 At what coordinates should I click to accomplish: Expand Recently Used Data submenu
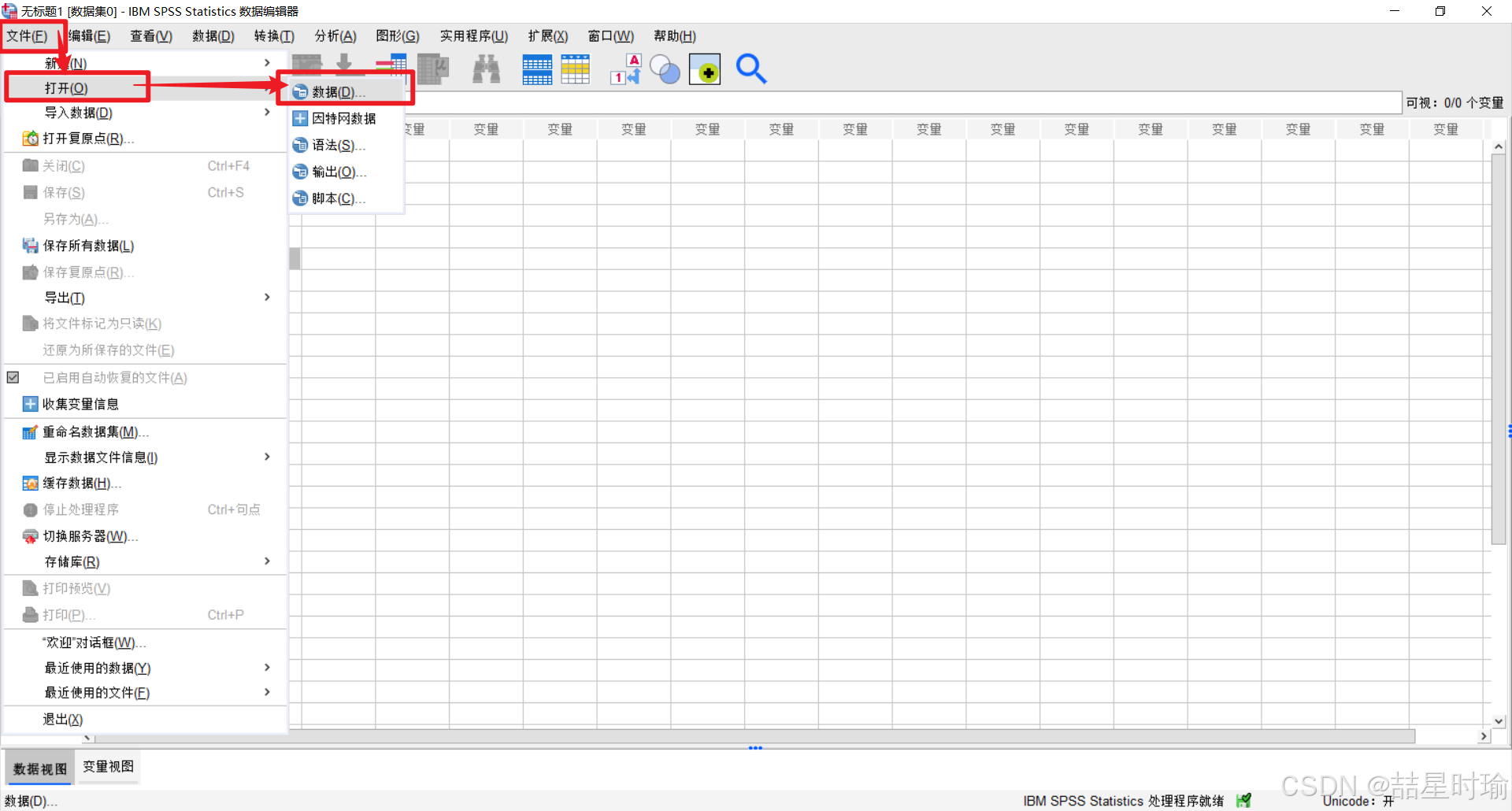268,668
